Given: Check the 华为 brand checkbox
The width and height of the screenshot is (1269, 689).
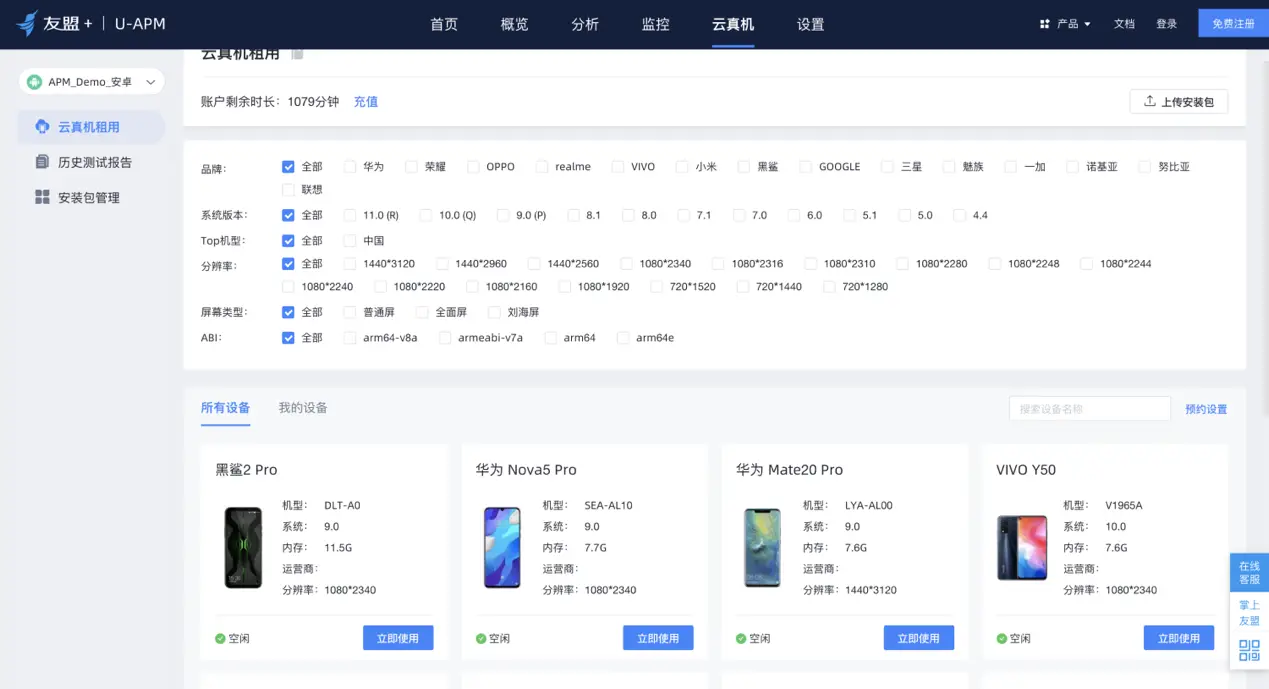Looking at the screenshot, I should click(350, 167).
